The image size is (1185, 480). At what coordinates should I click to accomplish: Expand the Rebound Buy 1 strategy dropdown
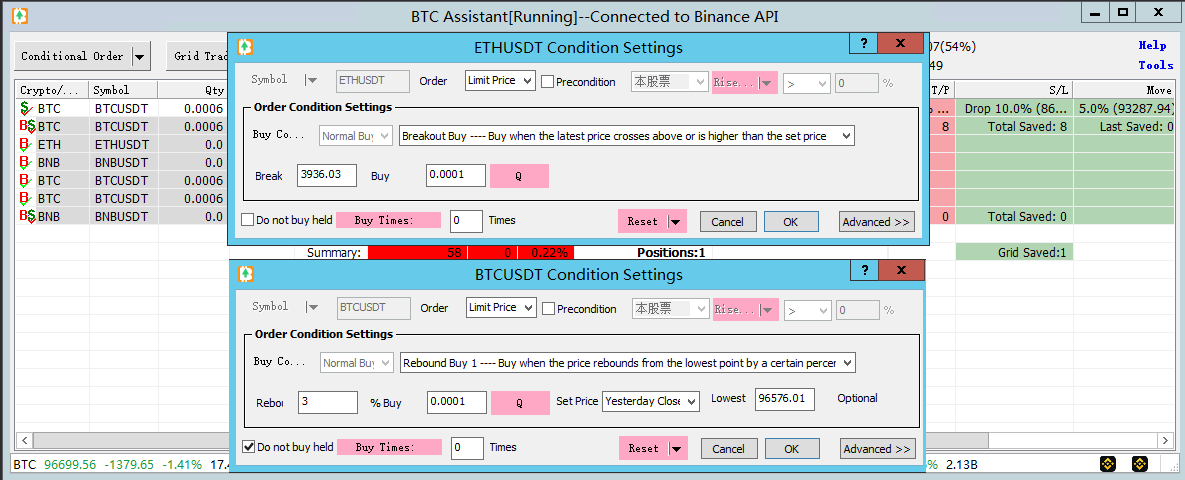[x=847, y=363]
